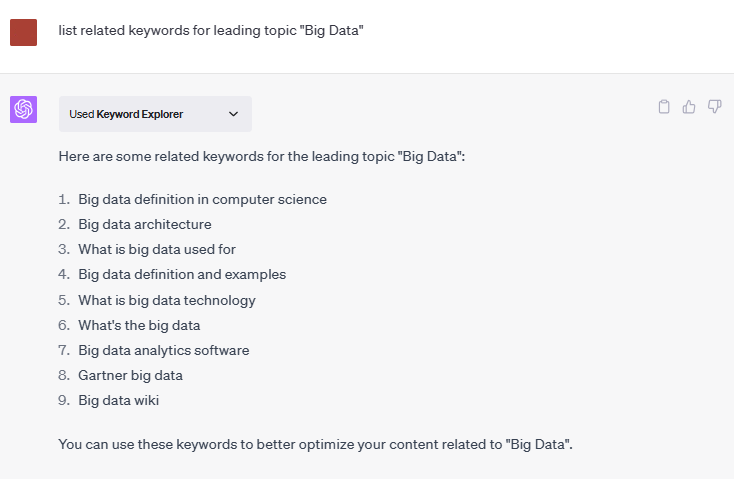Click the Keyword Explorer bold label text
The height and width of the screenshot is (479, 734).
pos(139,114)
